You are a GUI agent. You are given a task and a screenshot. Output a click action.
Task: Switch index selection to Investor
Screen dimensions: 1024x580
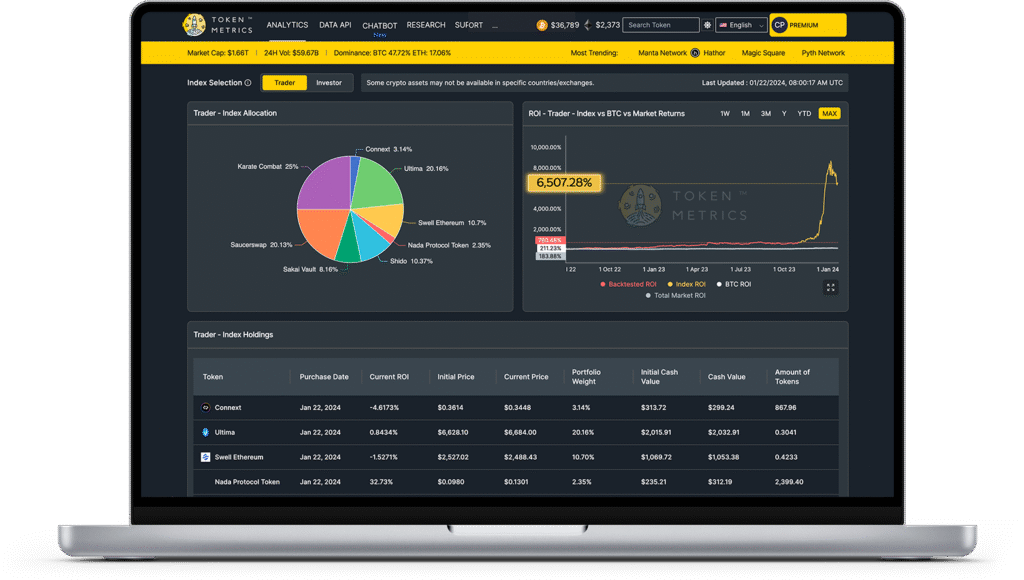tap(329, 83)
